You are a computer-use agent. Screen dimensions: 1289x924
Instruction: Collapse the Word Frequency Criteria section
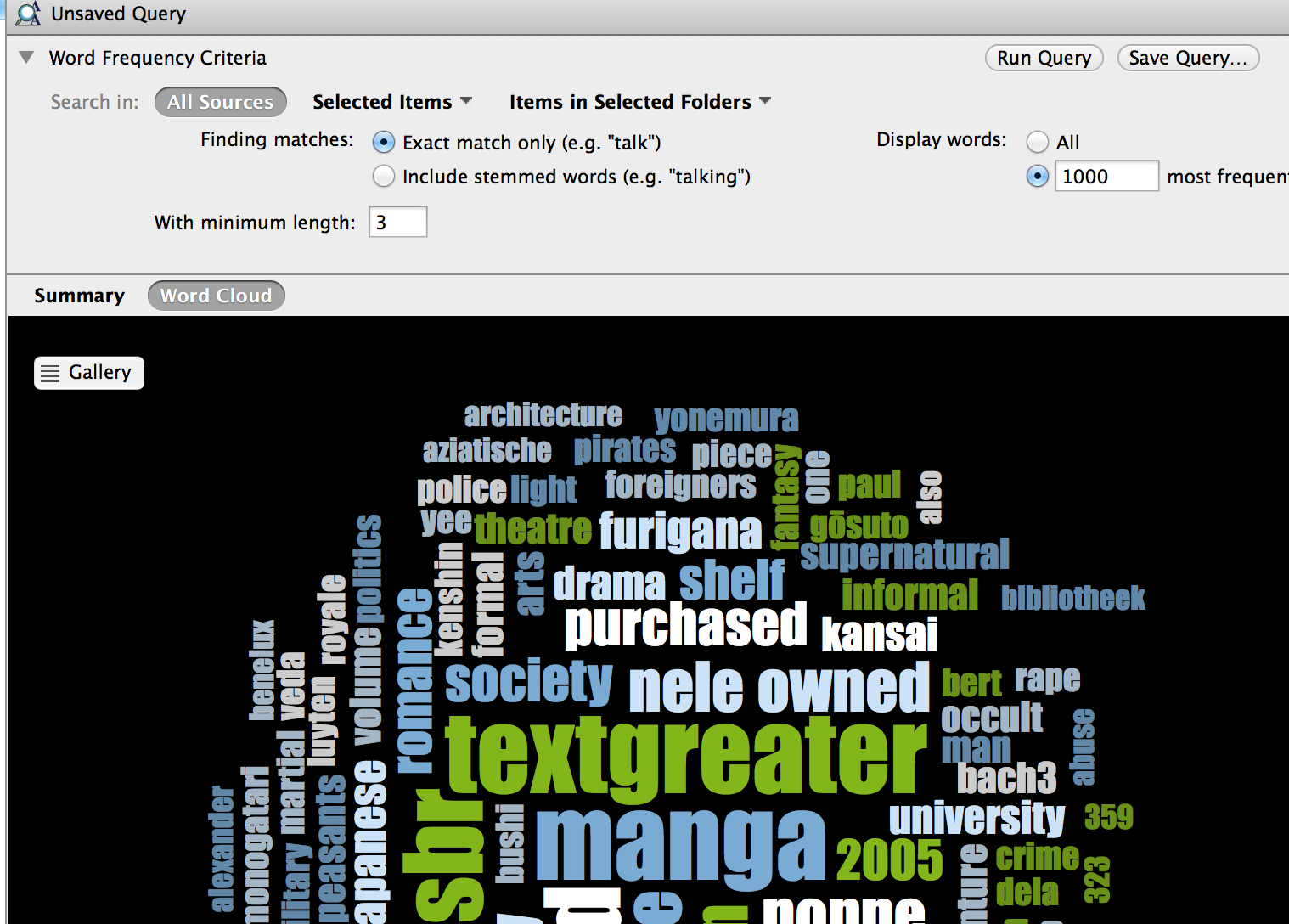click(26, 58)
